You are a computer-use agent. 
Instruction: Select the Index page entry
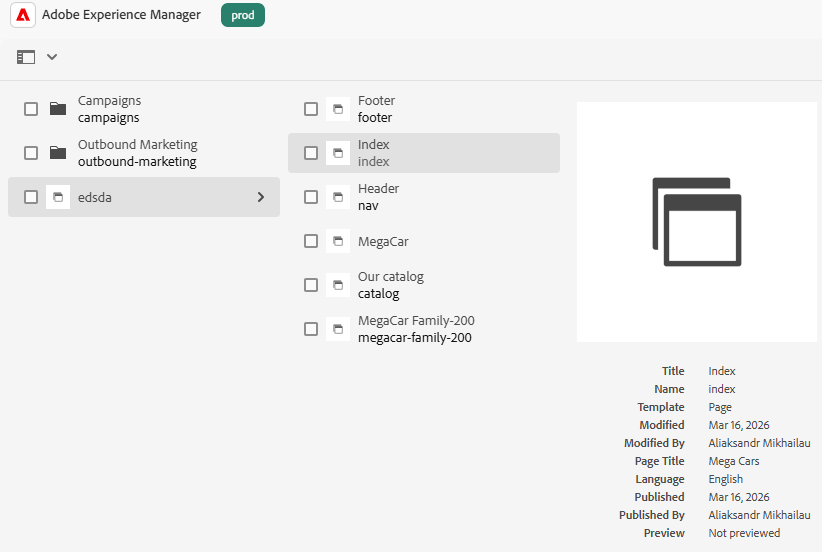[424, 153]
